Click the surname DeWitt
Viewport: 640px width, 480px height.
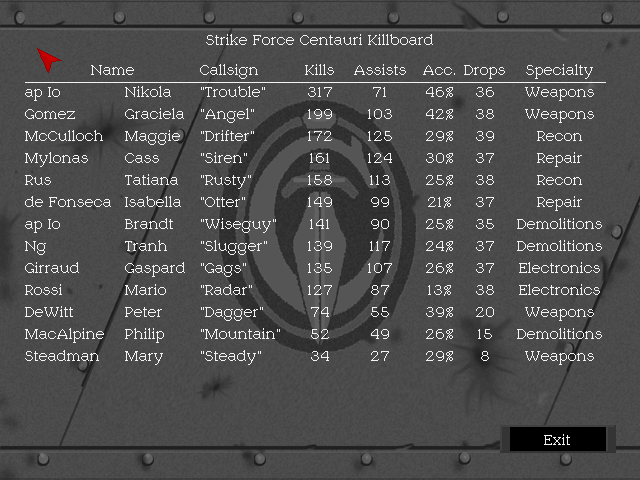coord(49,313)
